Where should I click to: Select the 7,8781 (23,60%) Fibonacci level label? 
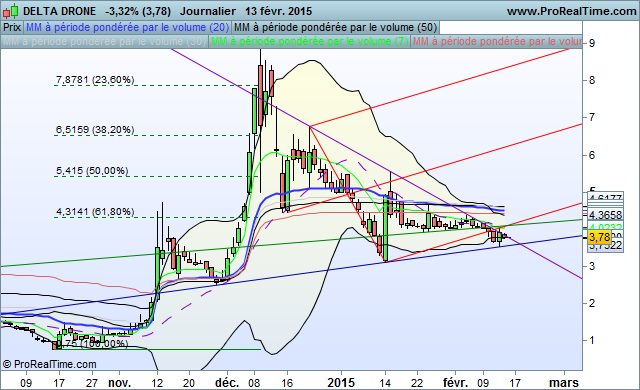click(95, 80)
